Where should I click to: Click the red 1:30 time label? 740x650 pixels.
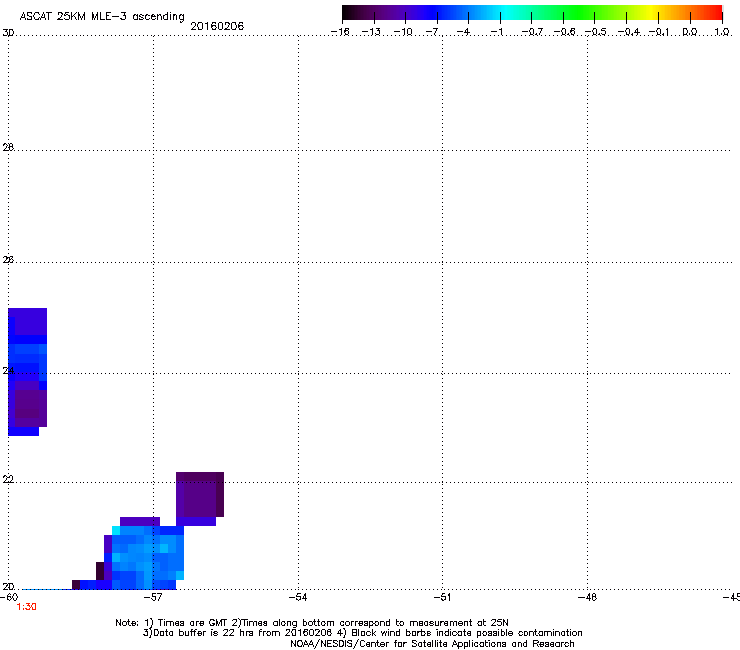[x=26, y=607]
